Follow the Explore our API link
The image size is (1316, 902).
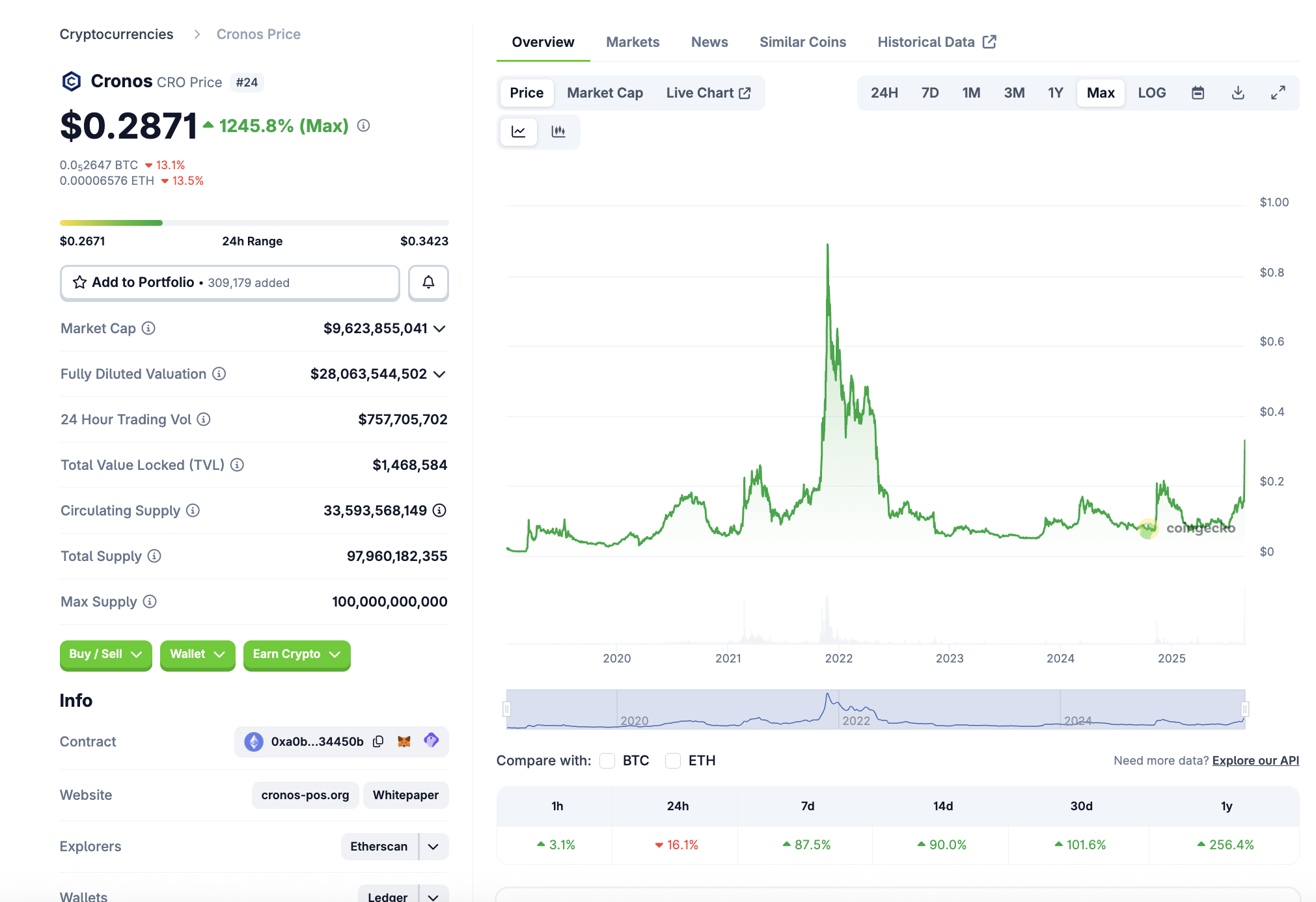click(x=1255, y=761)
